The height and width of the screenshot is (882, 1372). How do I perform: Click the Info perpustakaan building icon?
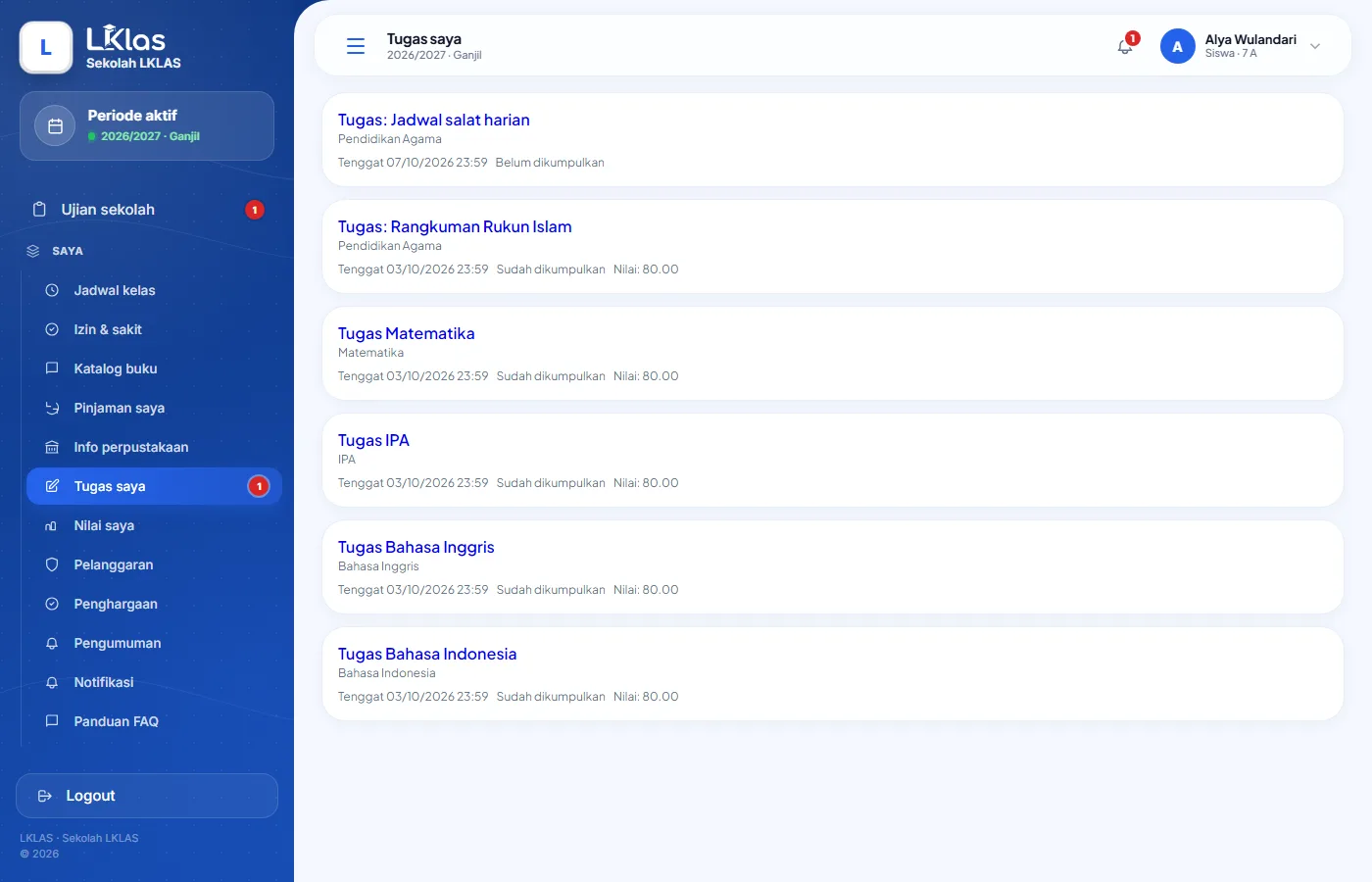point(52,447)
